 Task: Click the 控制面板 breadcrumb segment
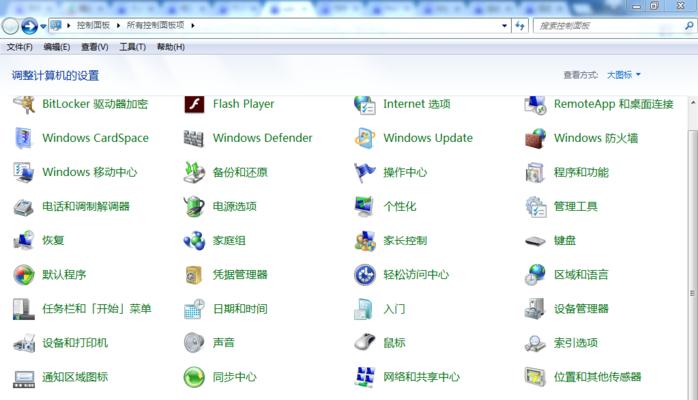pos(93,25)
